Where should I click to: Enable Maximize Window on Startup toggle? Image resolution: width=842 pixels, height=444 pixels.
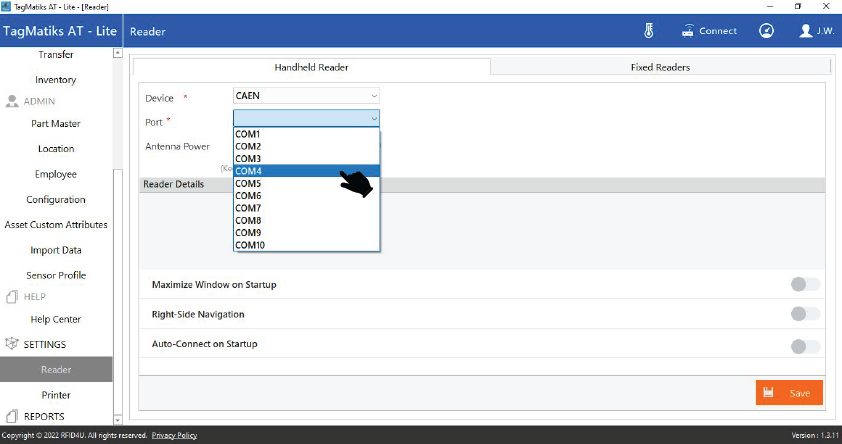804,285
